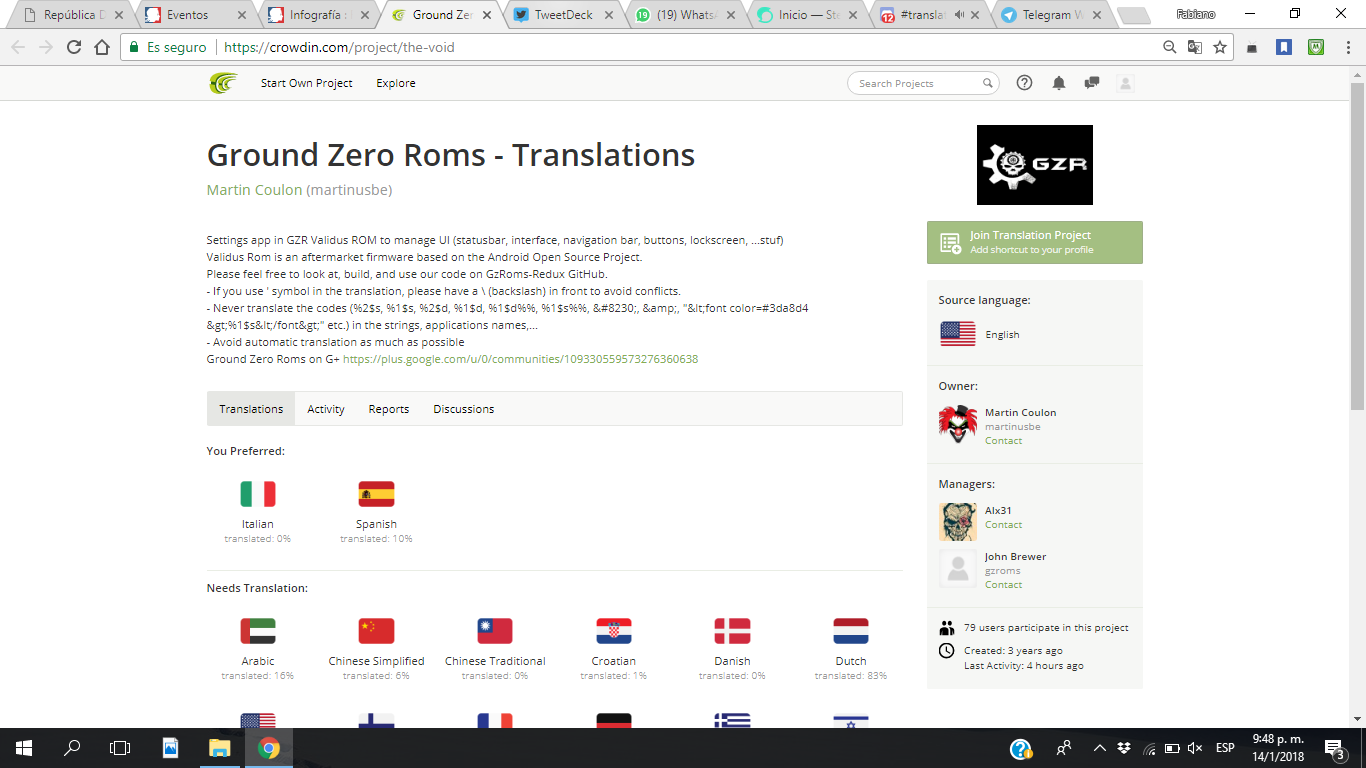Screen dimensions: 1366x768
Task: Click John Brewer's placeholder avatar
Action: click(x=958, y=568)
